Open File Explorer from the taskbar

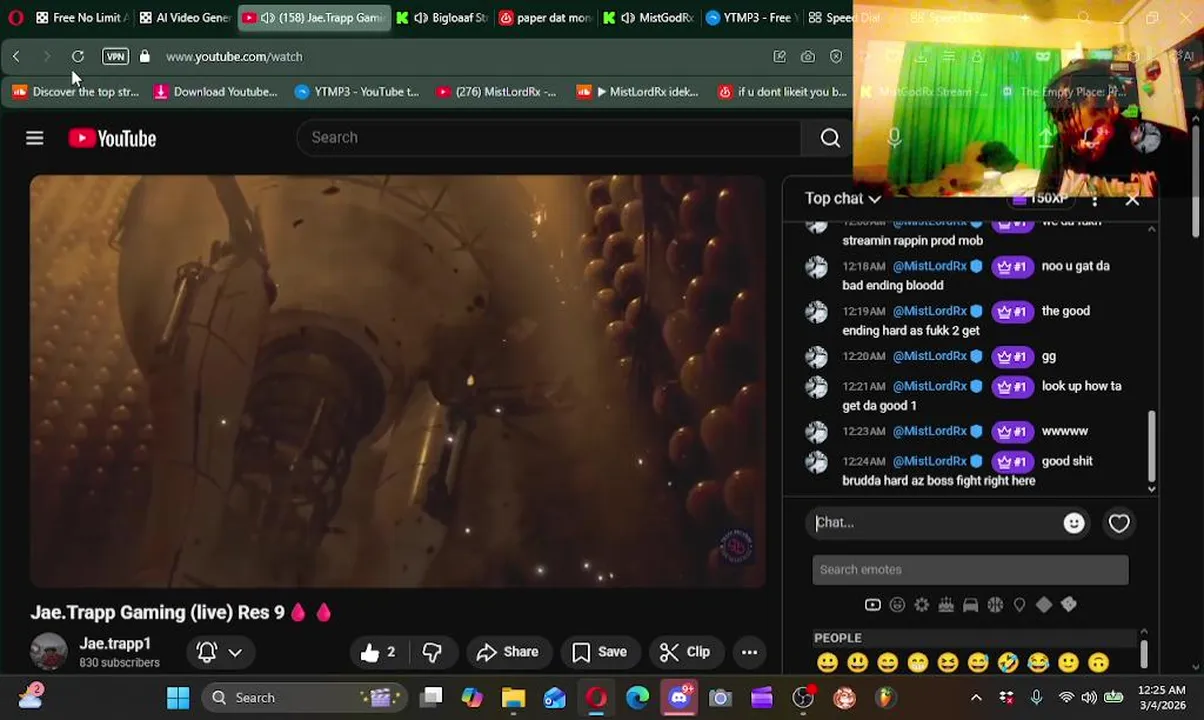pyautogui.click(x=513, y=698)
